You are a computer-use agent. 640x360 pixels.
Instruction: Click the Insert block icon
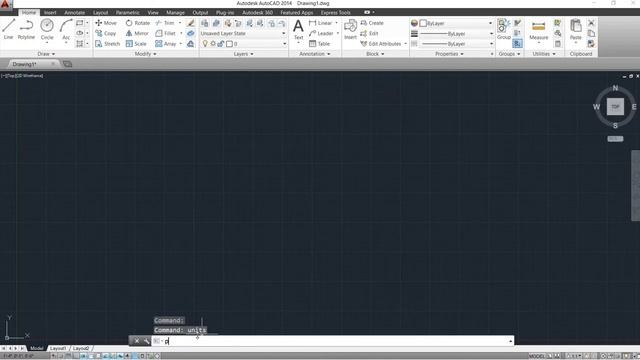[x=350, y=29]
